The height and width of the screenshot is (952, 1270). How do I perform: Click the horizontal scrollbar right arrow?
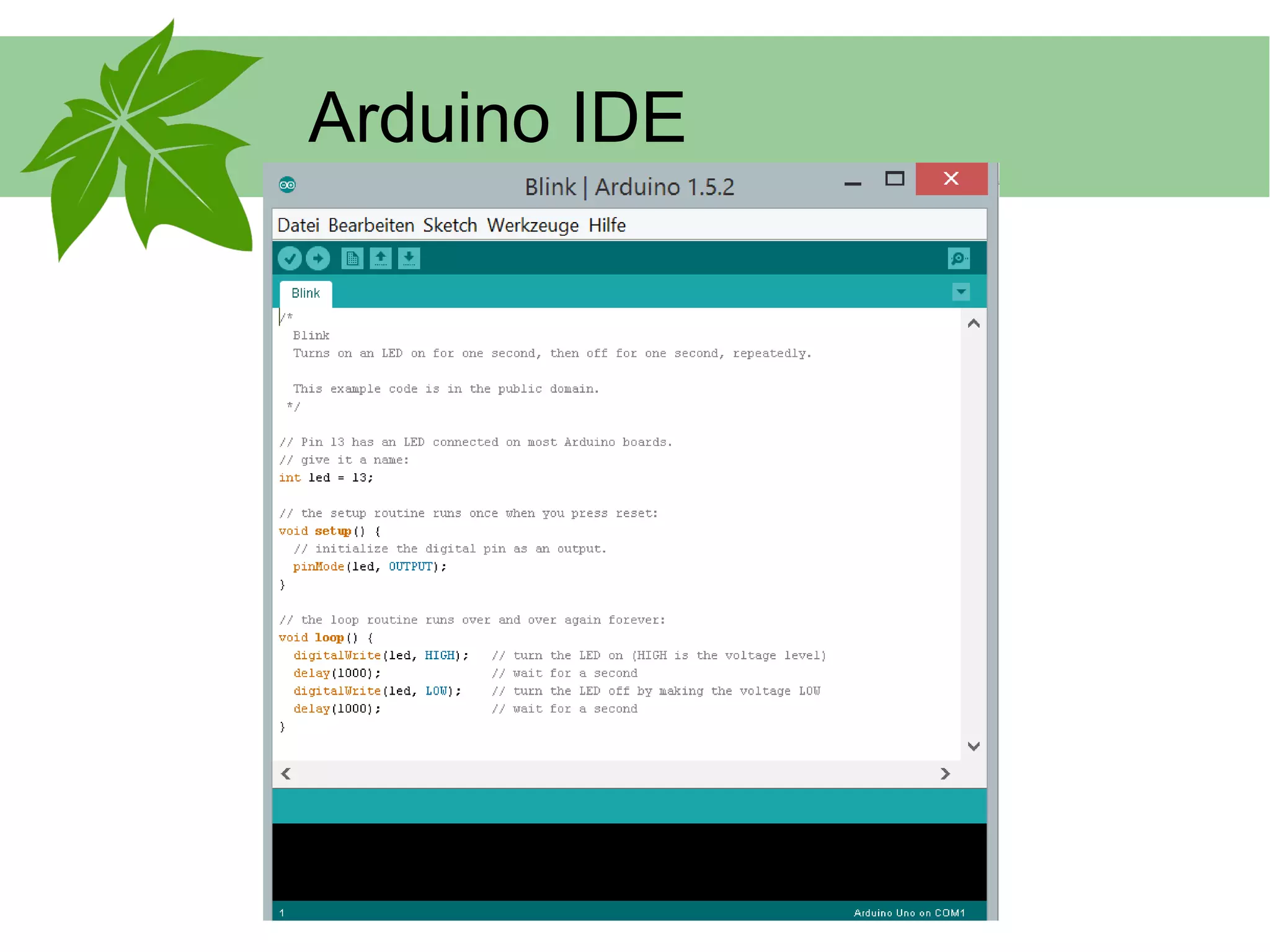click(x=944, y=773)
